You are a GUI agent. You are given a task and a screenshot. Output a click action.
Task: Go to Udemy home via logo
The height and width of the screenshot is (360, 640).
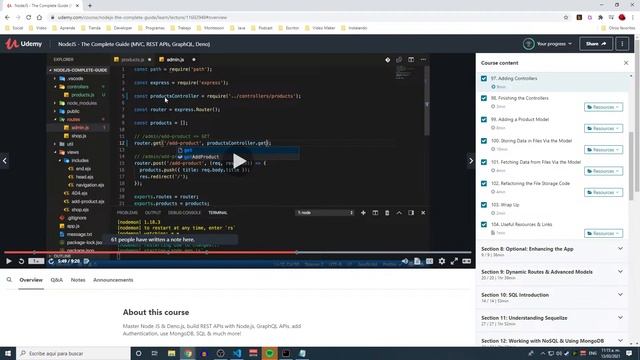coord(24,44)
